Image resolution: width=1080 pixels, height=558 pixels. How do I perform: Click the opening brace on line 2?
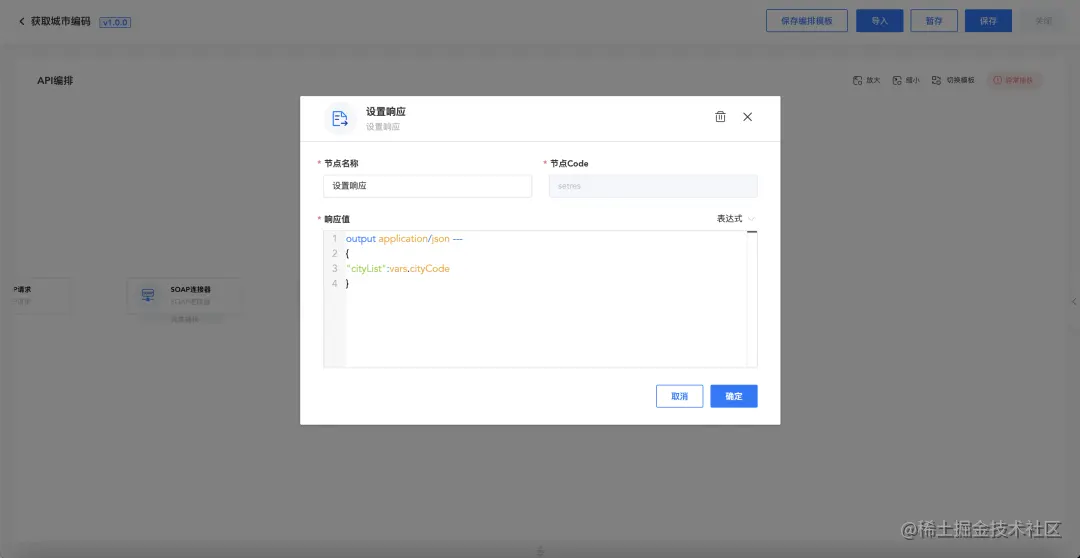[348, 254]
